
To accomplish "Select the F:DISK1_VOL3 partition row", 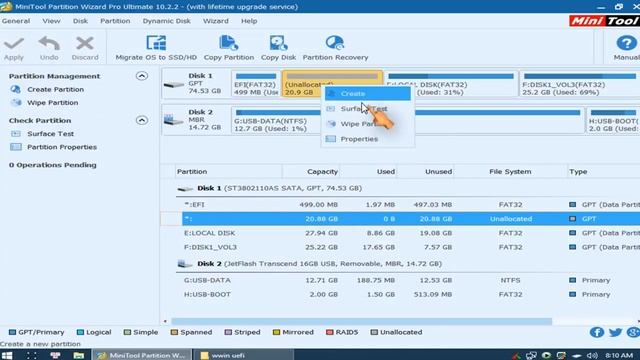I will click(410, 247).
